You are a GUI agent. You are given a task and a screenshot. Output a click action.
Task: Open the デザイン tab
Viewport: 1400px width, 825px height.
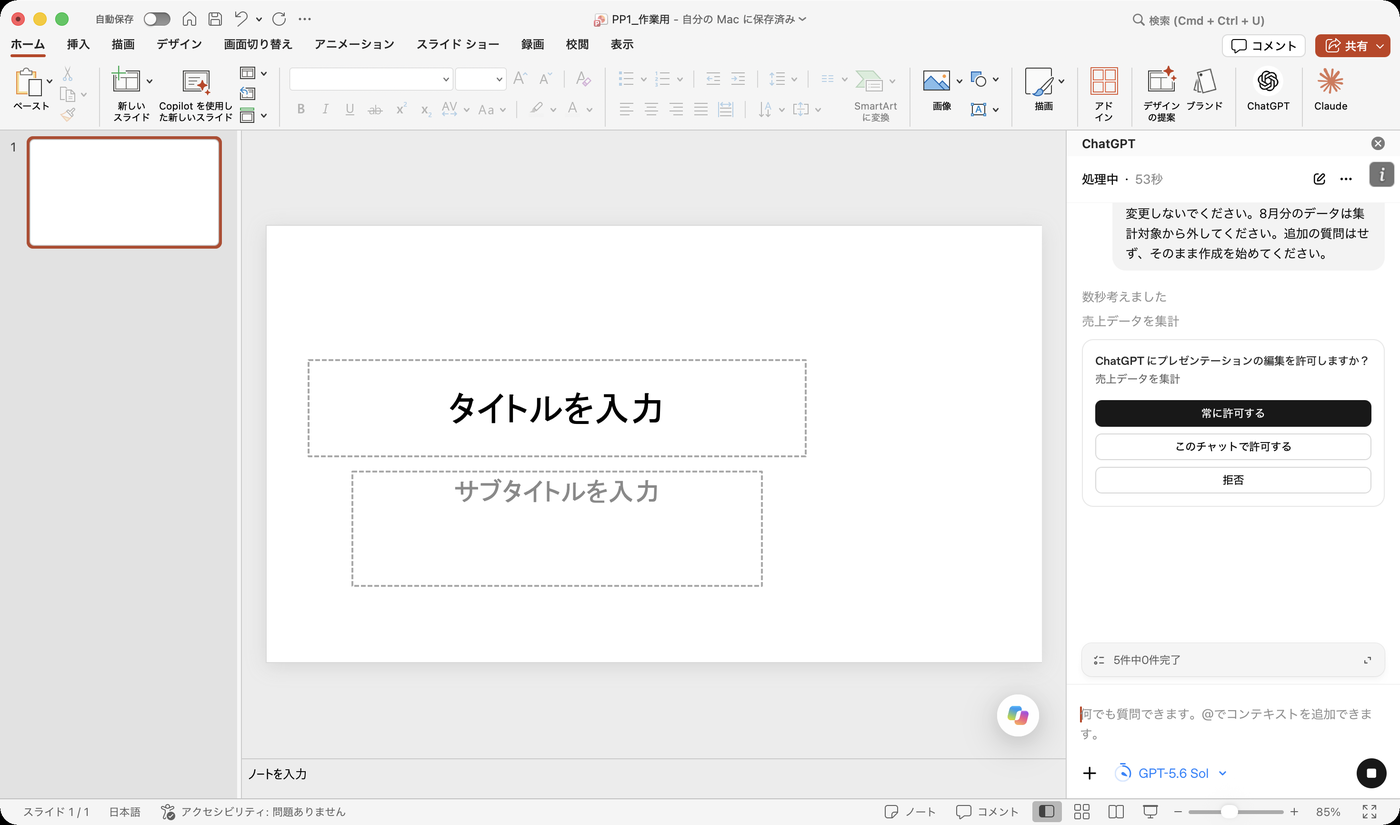(x=179, y=44)
